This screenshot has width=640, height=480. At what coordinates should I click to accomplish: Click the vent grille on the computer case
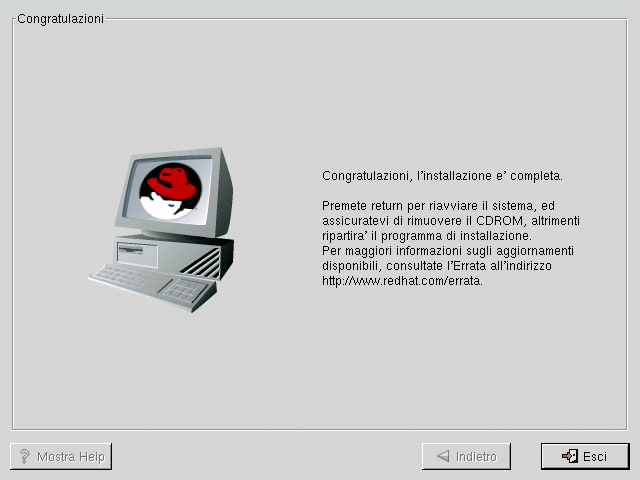(203, 261)
